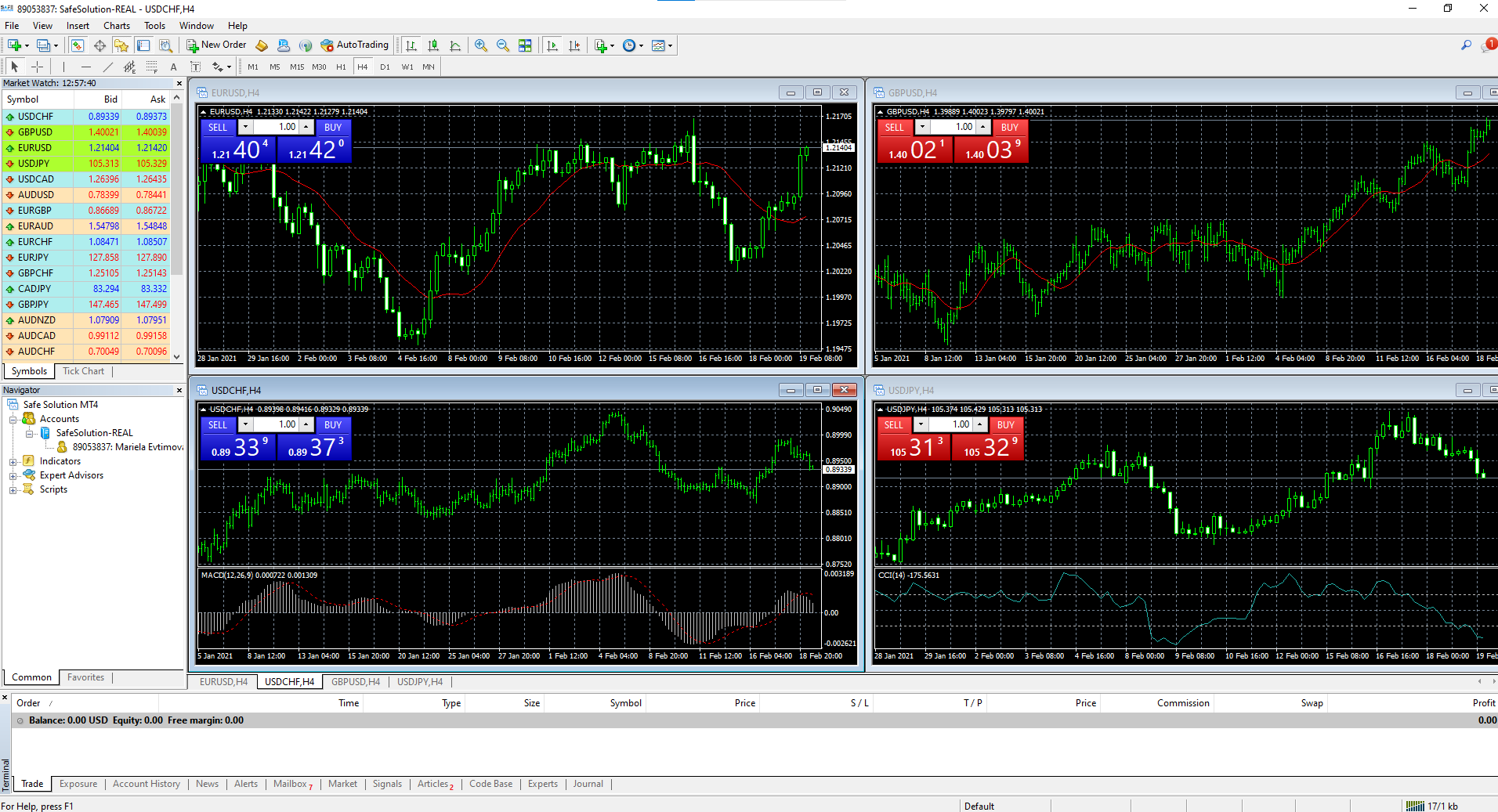Viewport: 1498px width, 812px height.
Task: Expand the arrows tool dropdown
Action: click(229, 67)
